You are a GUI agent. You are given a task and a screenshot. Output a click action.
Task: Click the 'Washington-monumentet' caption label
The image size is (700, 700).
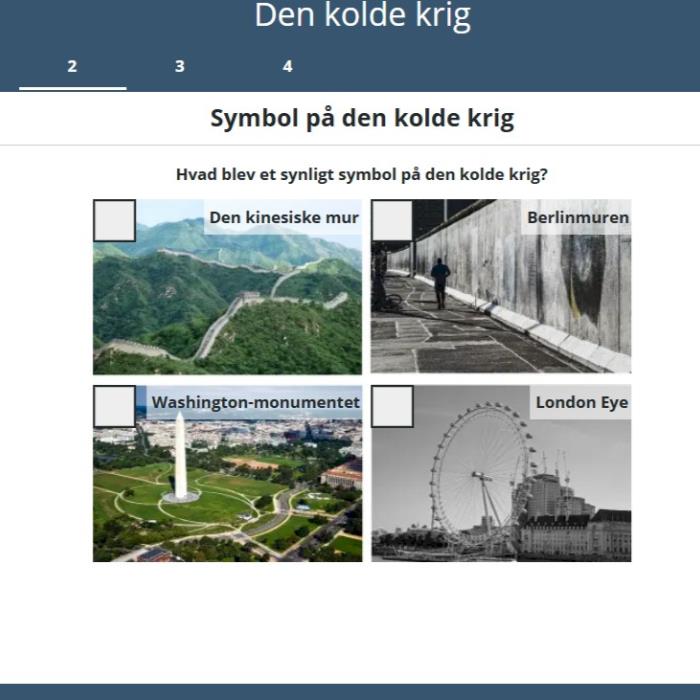click(255, 403)
